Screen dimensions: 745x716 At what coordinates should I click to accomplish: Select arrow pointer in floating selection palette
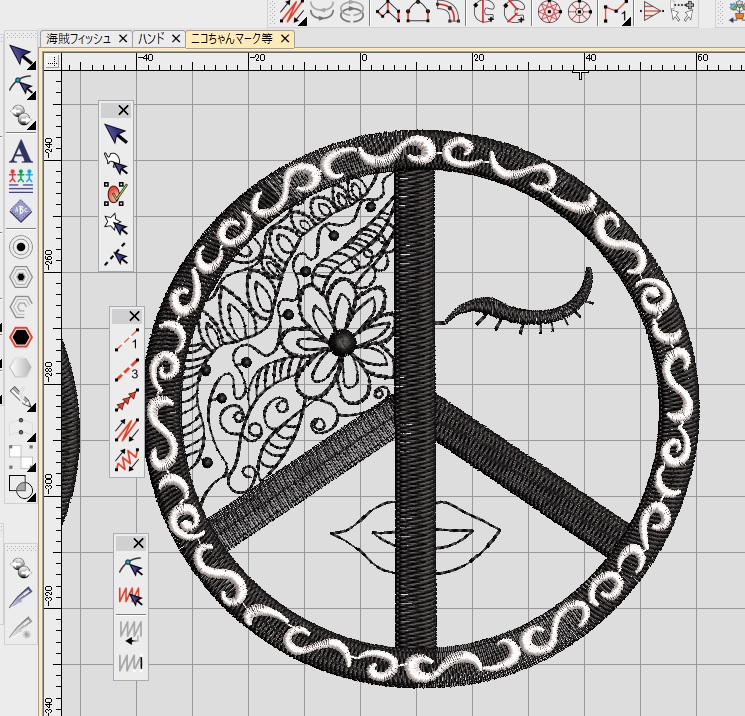click(116, 134)
